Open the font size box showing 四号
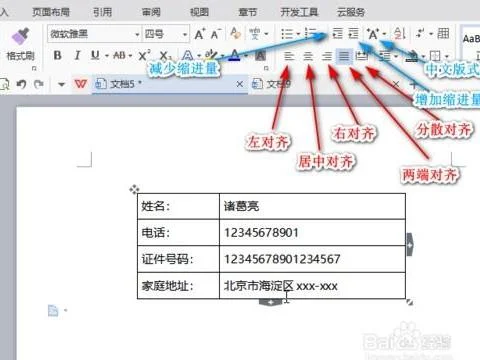 [x=166, y=34]
